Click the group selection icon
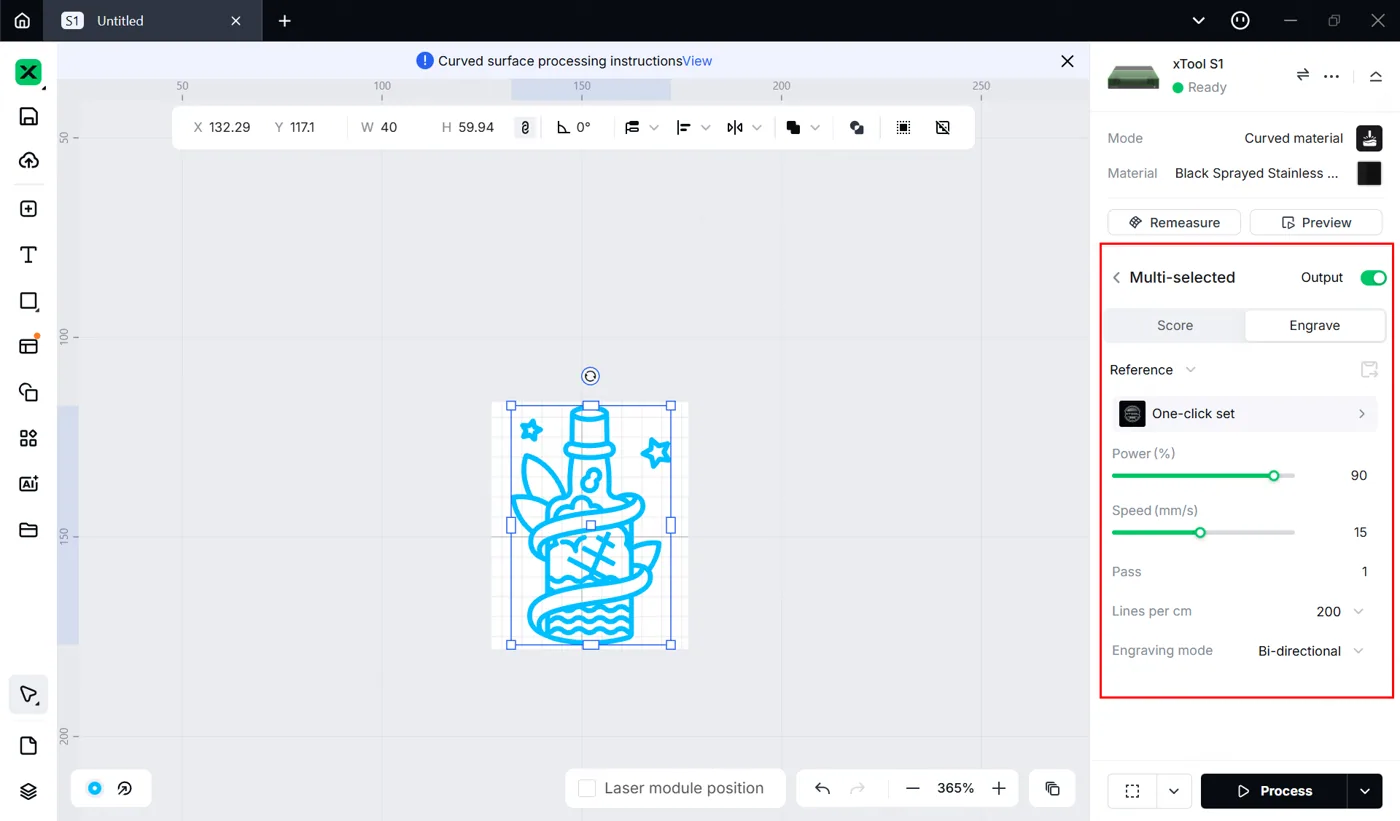The height and width of the screenshot is (821, 1400). coord(903,127)
